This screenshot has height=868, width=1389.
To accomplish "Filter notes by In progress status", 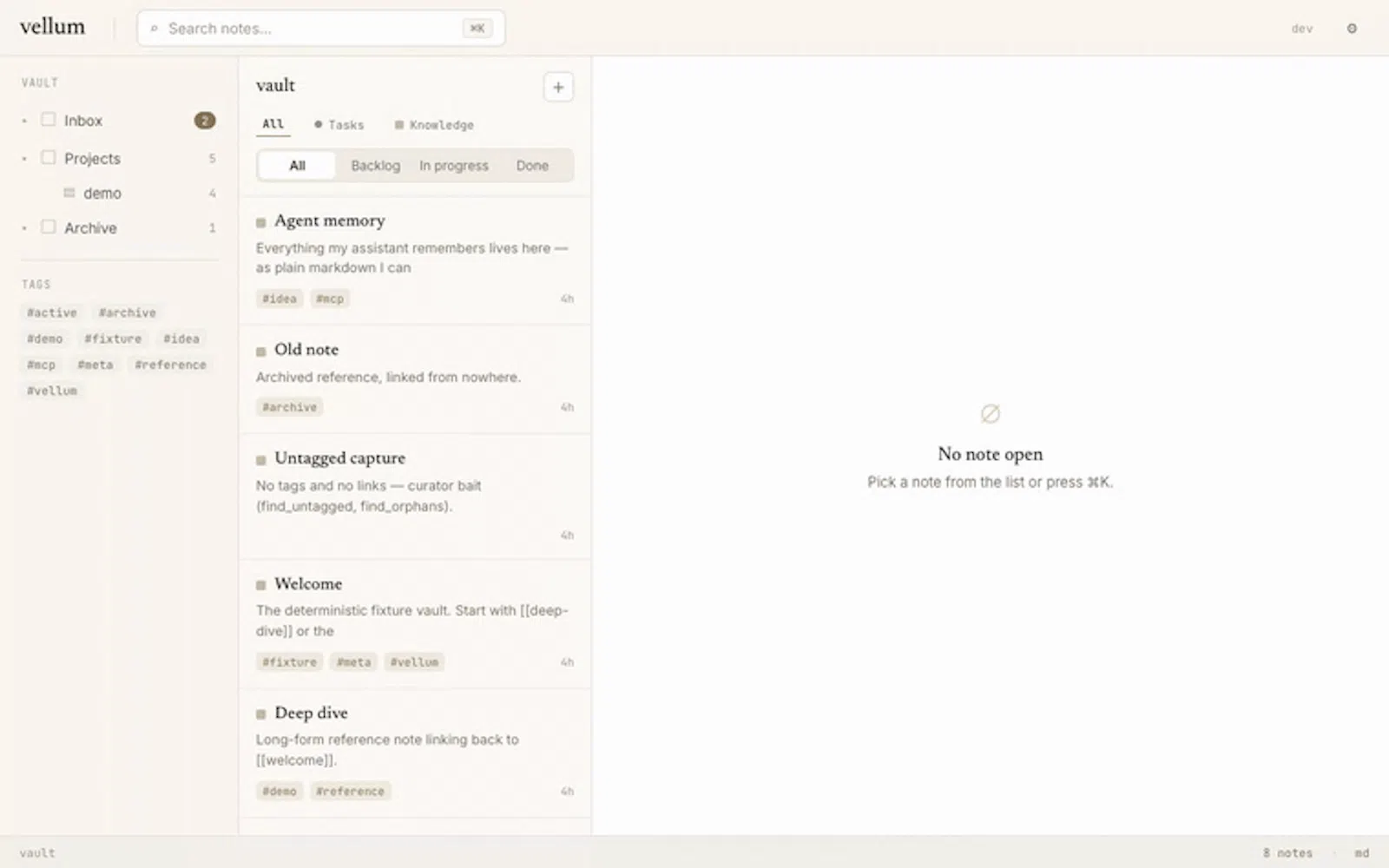I will point(454,166).
